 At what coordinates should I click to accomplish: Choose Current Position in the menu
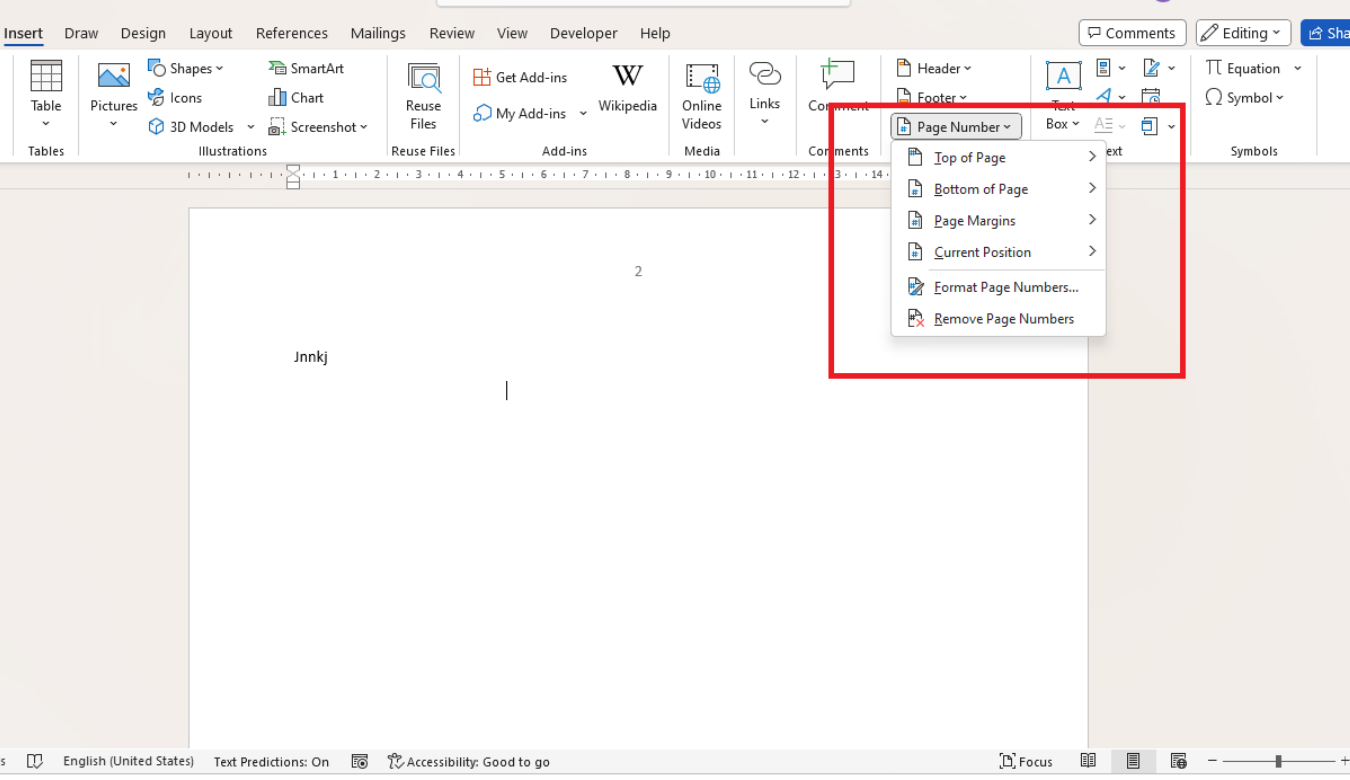(x=1000, y=252)
